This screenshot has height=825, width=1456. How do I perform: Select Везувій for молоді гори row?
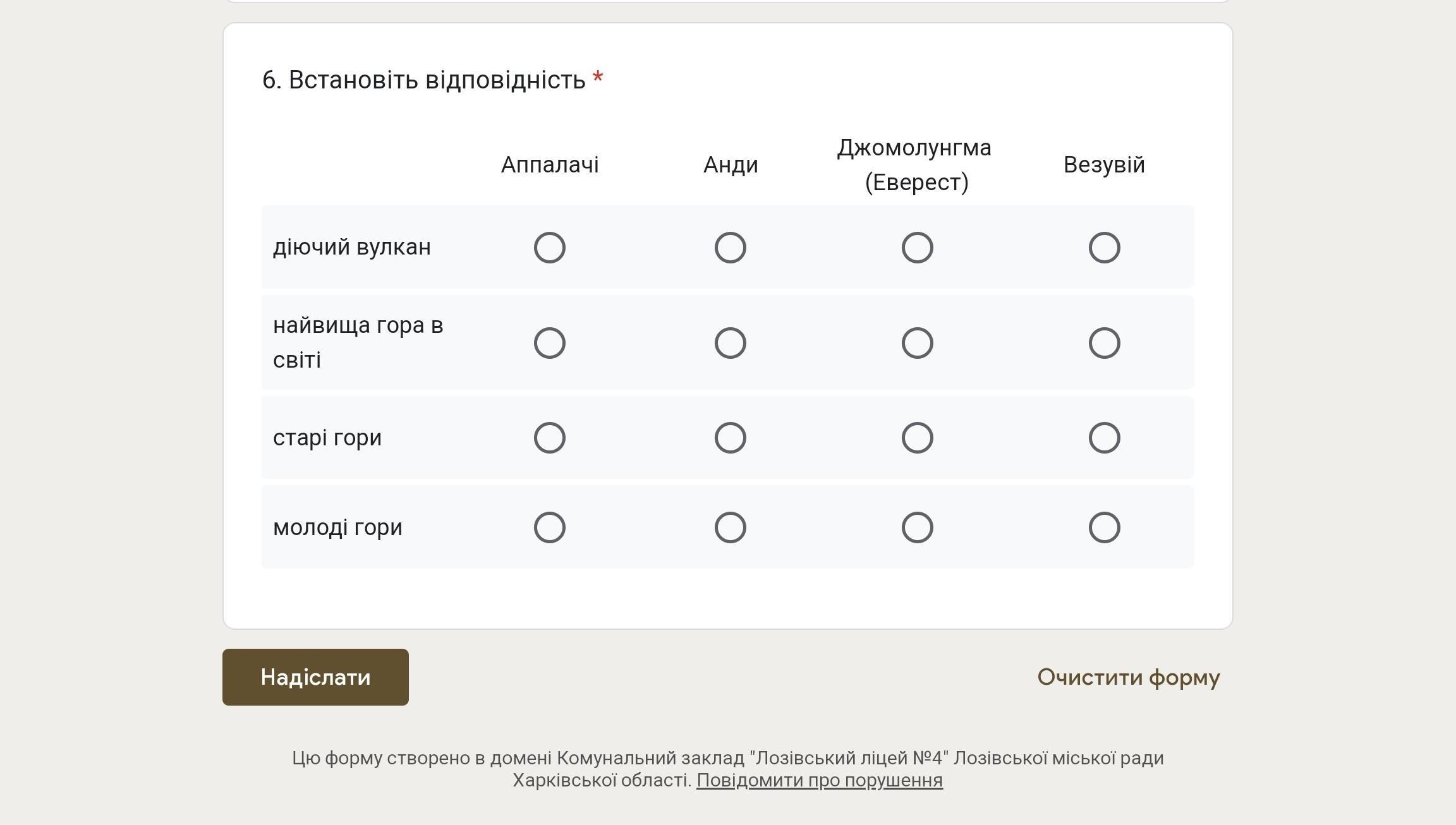coord(1104,527)
